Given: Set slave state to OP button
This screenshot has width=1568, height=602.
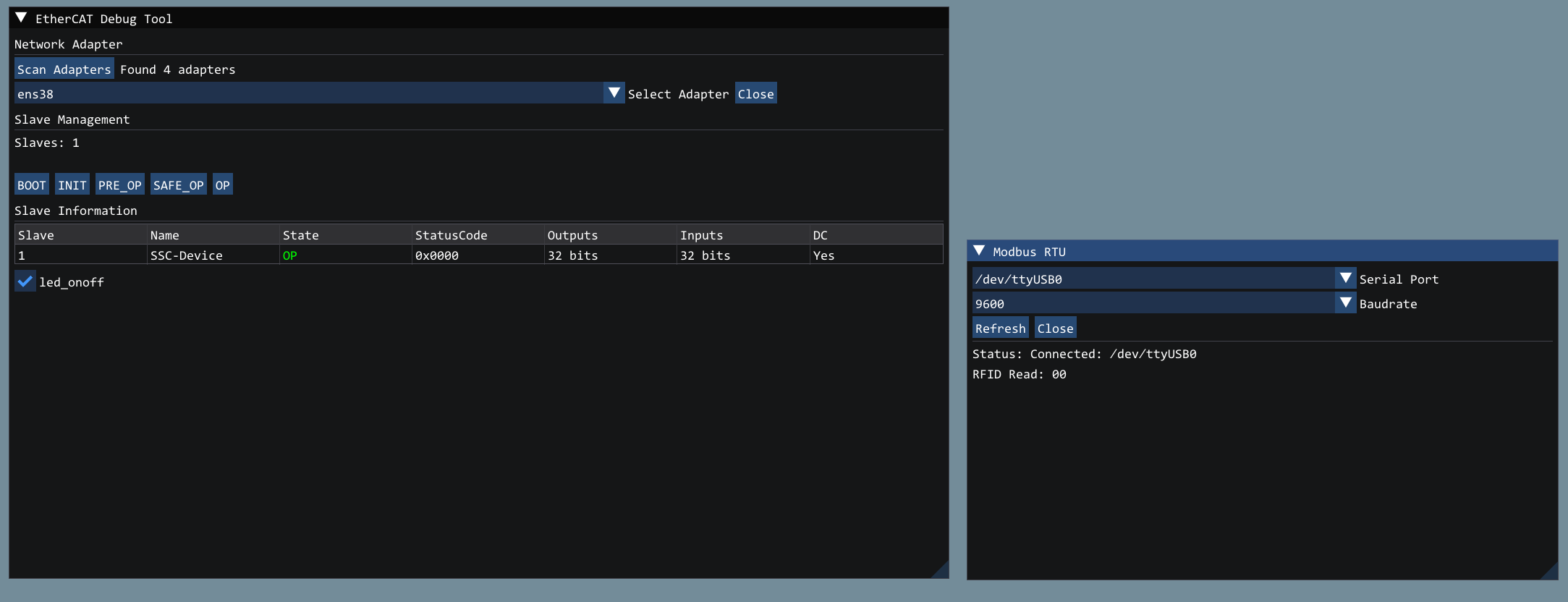Looking at the screenshot, I should point(223,185).
